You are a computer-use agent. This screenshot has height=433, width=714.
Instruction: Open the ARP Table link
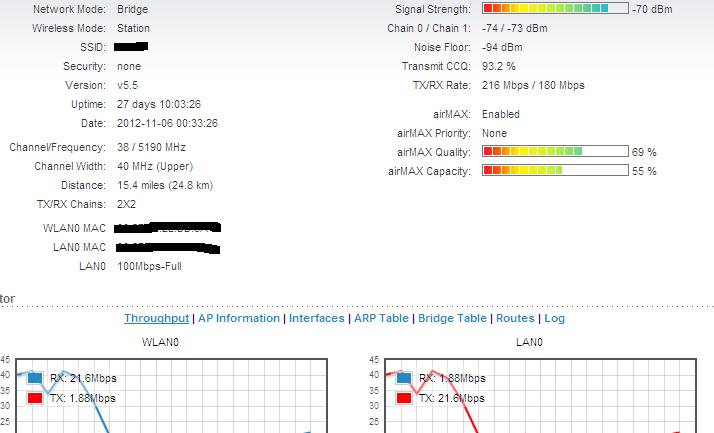coord(381,318)
